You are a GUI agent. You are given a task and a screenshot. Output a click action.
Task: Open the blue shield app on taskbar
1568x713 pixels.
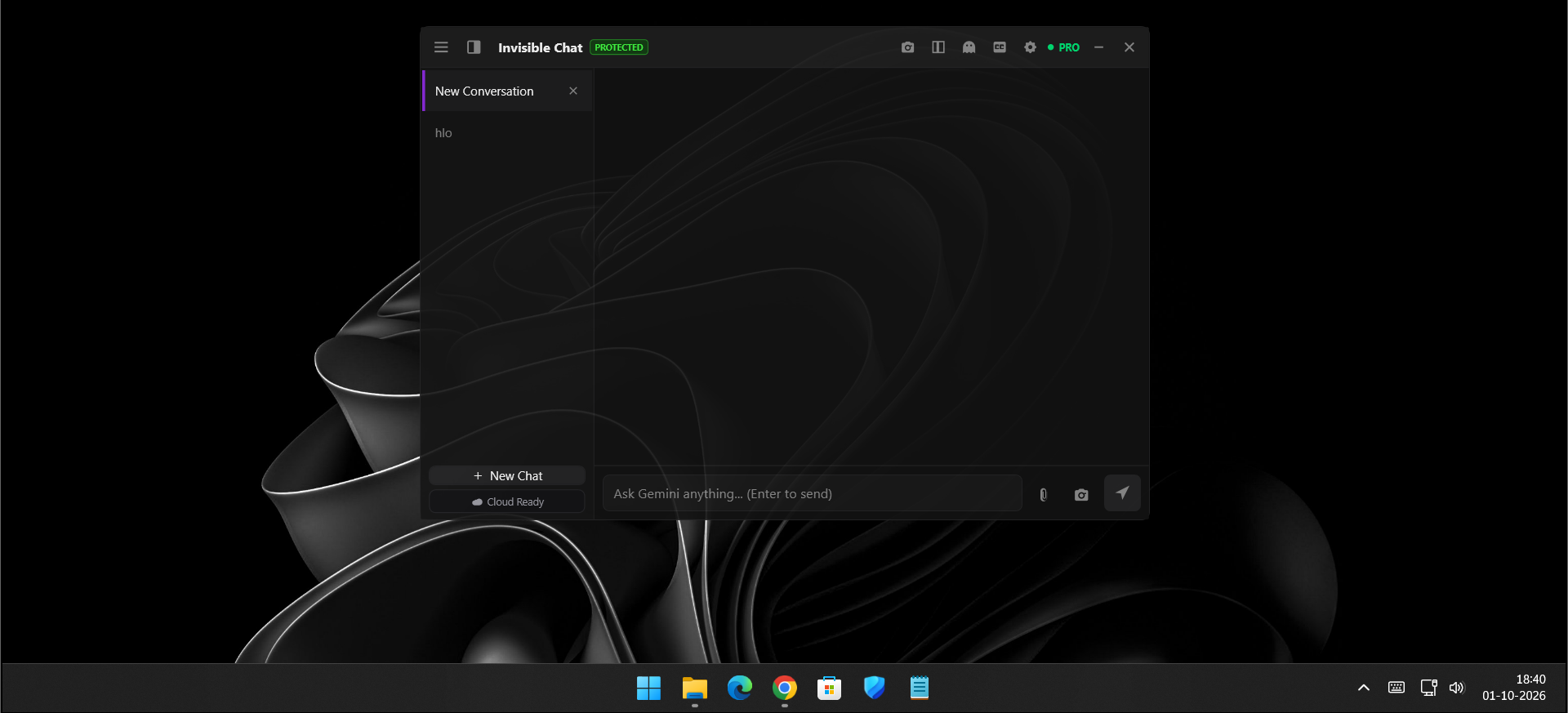click(875, 688)
